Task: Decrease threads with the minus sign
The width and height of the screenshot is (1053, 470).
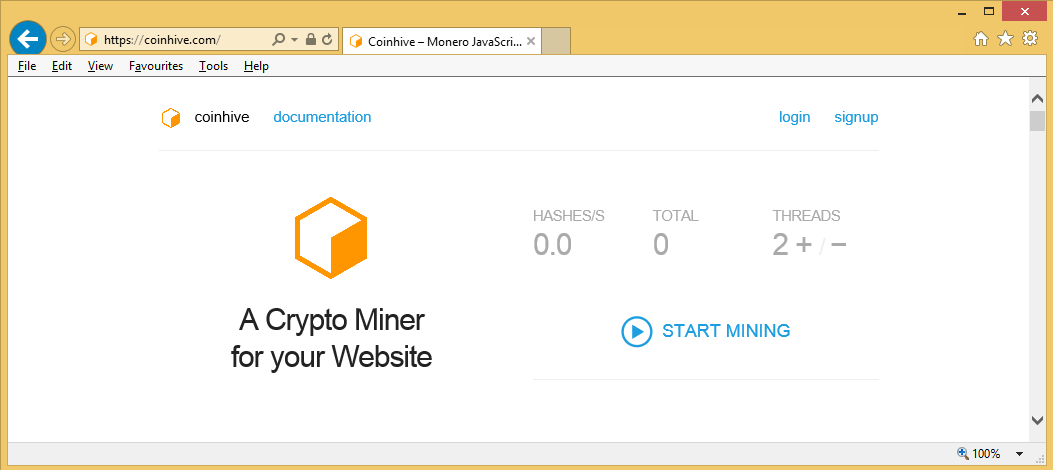Action: tap(839, 245)
